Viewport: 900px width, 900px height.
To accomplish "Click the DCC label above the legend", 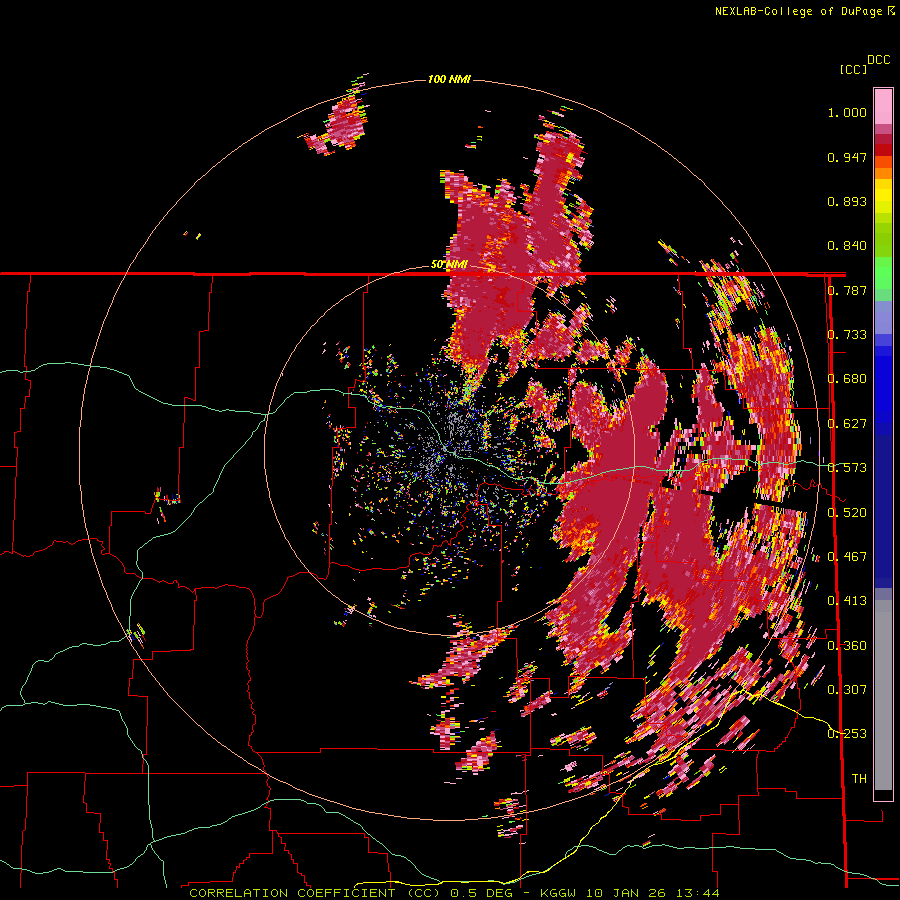I will 878,60.
